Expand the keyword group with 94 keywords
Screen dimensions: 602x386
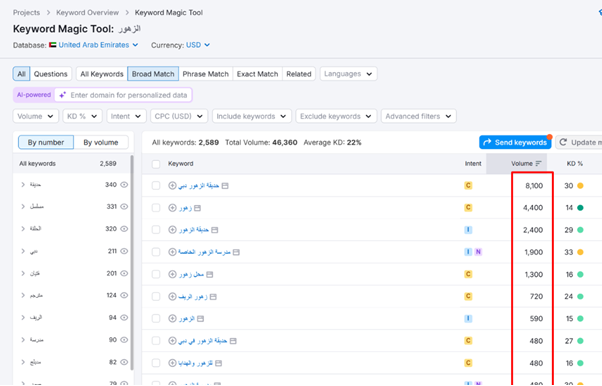pyautogui.click(x=23, y=317)
